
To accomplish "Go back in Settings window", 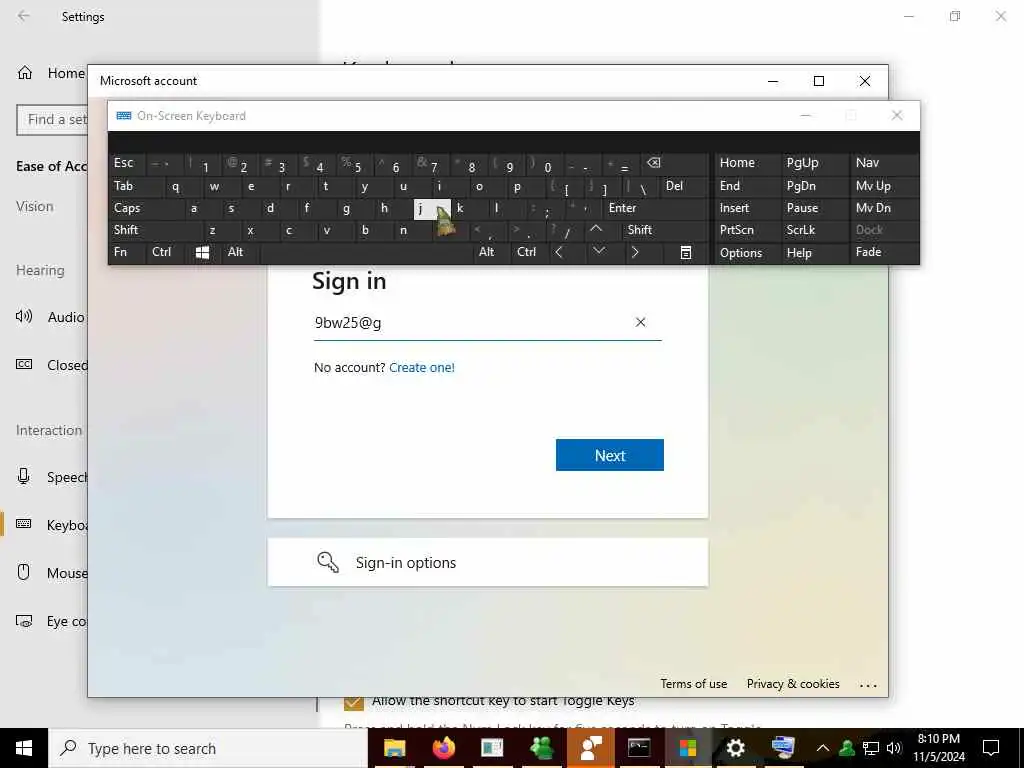I will pos(24,16).
